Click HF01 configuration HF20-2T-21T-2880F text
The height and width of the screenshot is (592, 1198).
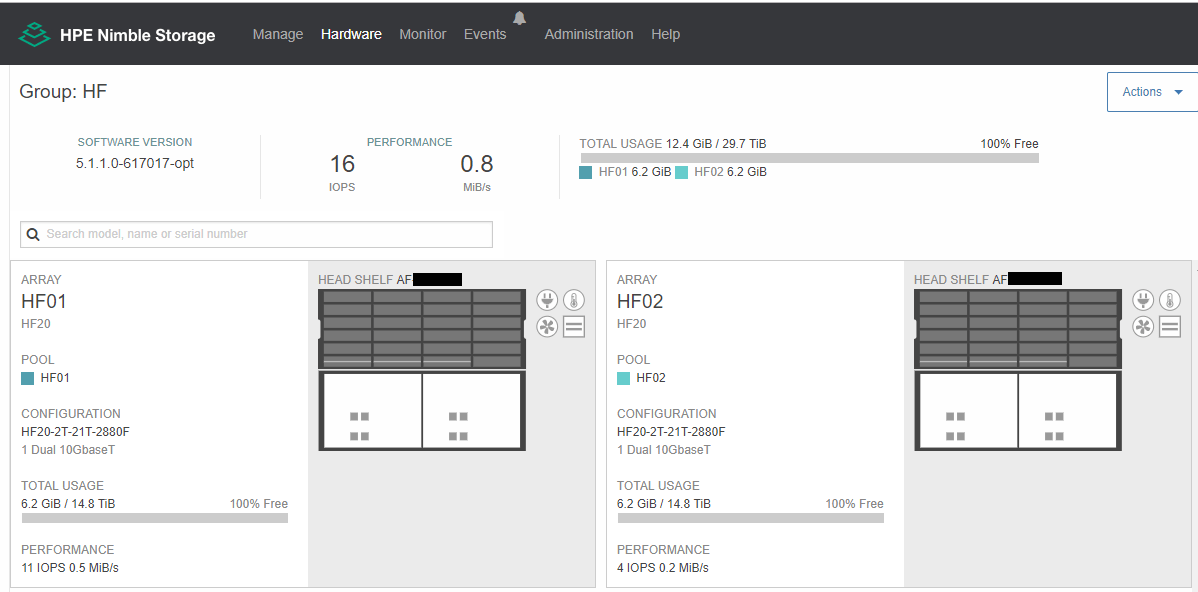click(x=76, y=432)
